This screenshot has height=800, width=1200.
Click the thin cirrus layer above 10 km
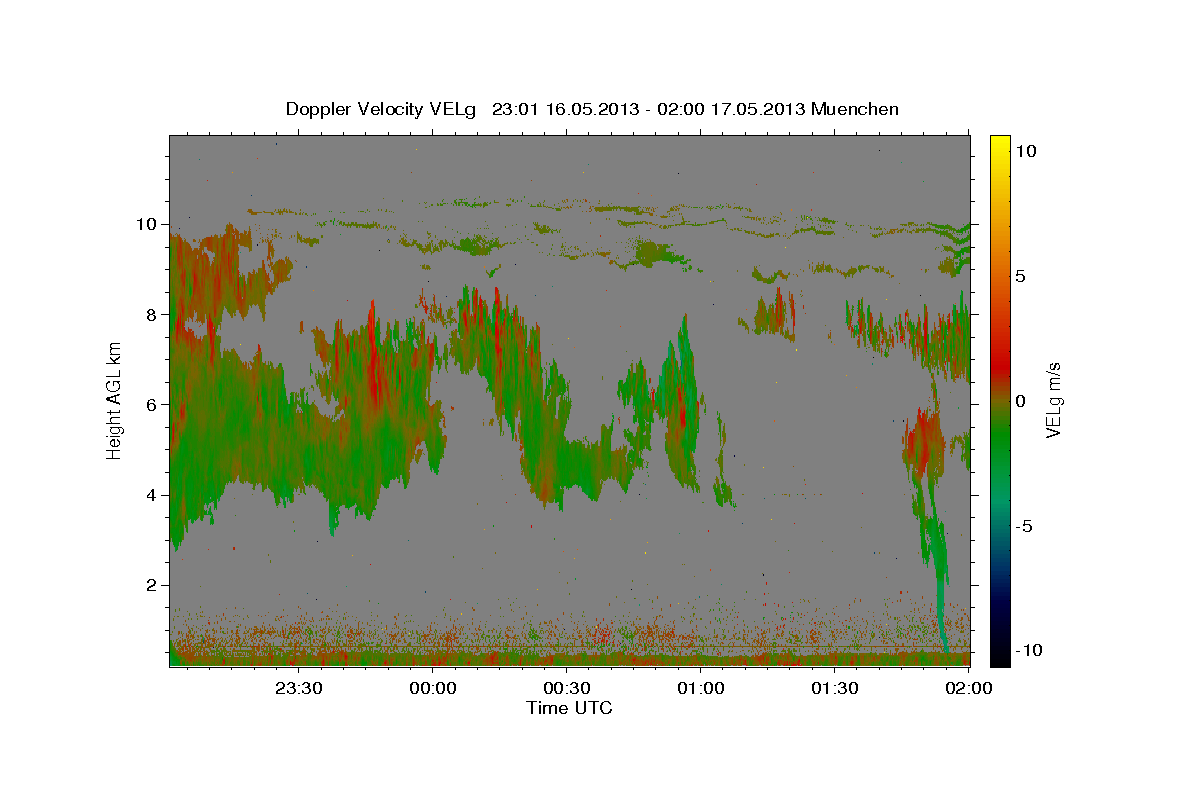tap(600, 210)
